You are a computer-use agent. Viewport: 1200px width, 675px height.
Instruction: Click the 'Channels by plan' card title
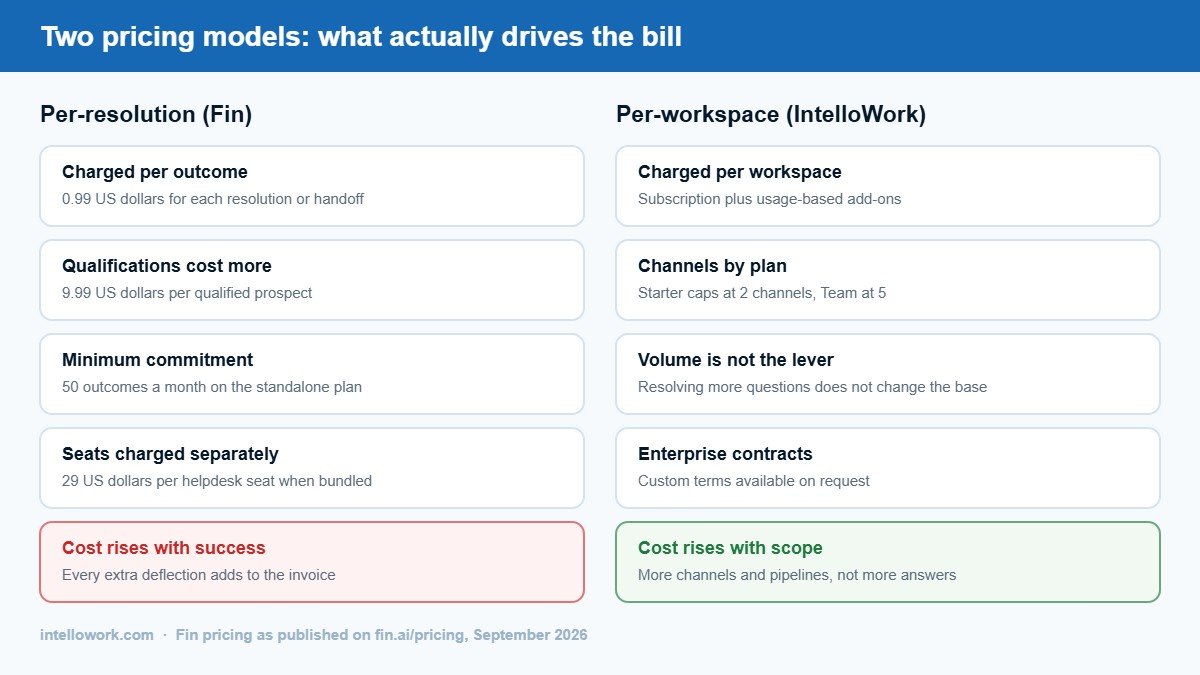pos(713,266)
